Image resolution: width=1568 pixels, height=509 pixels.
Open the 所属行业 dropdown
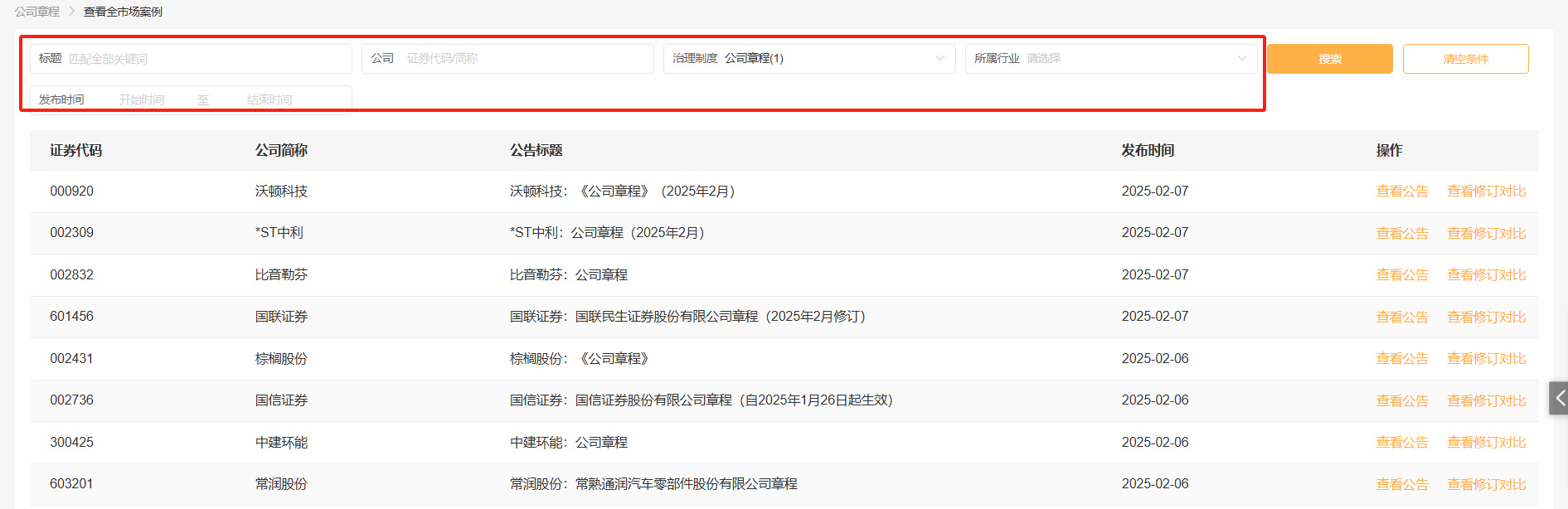(x=1111, y=59)
